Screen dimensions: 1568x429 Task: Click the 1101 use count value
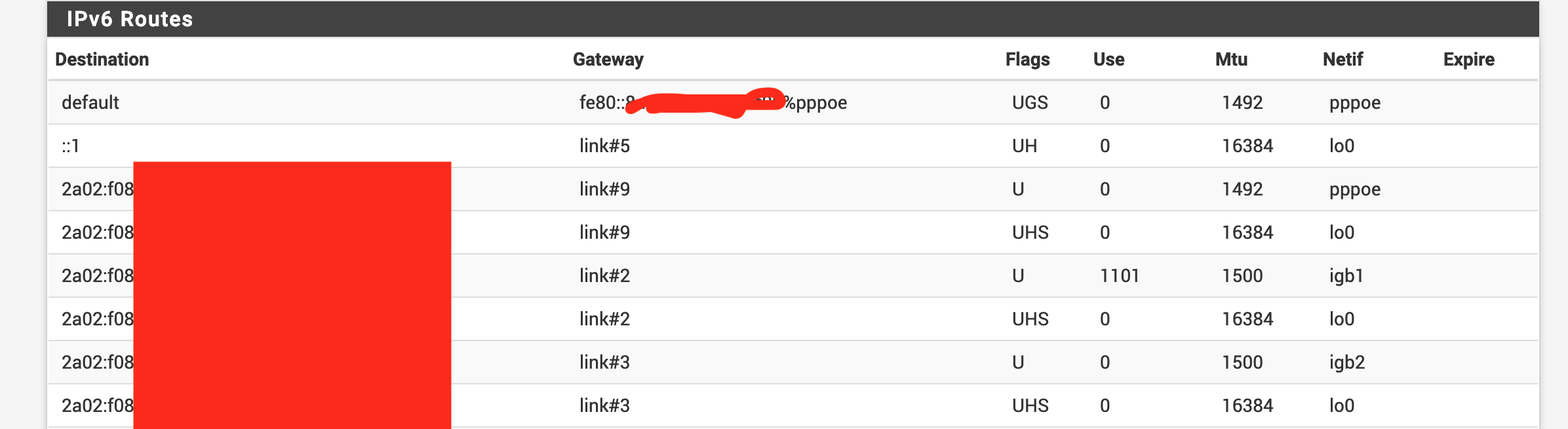(x=1120, y=276)
